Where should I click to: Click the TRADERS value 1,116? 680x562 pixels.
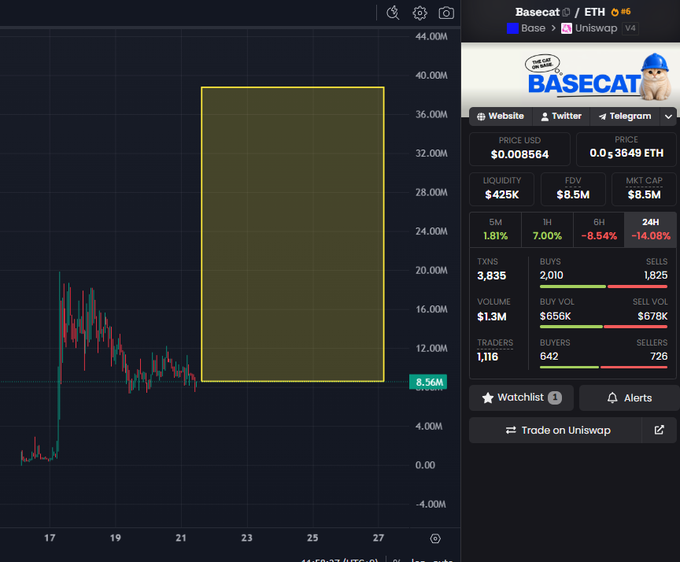pos(487,357)
